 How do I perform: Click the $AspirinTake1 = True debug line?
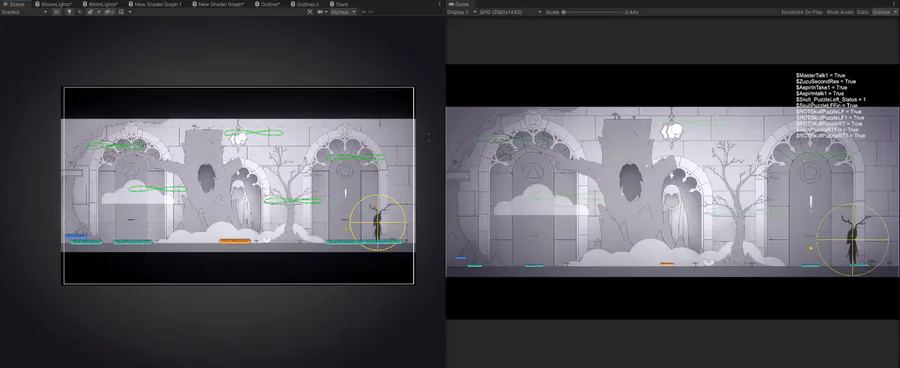click(821, 87)
